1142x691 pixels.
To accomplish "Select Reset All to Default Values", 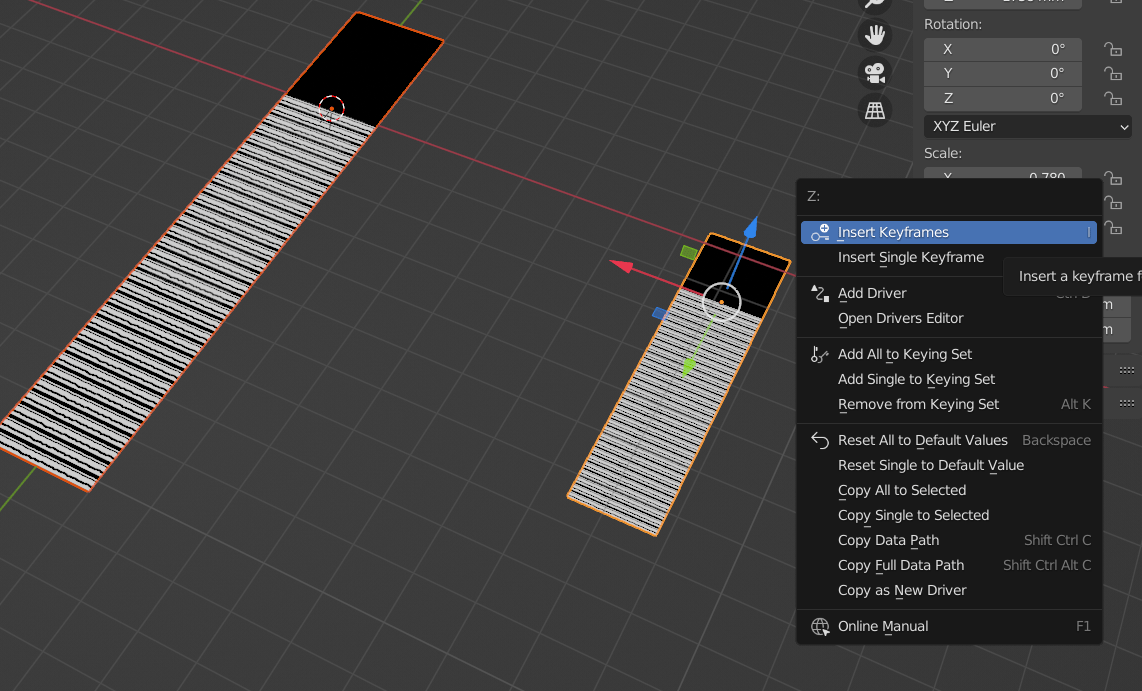I will pyautogui.click(x=922, y=440).
